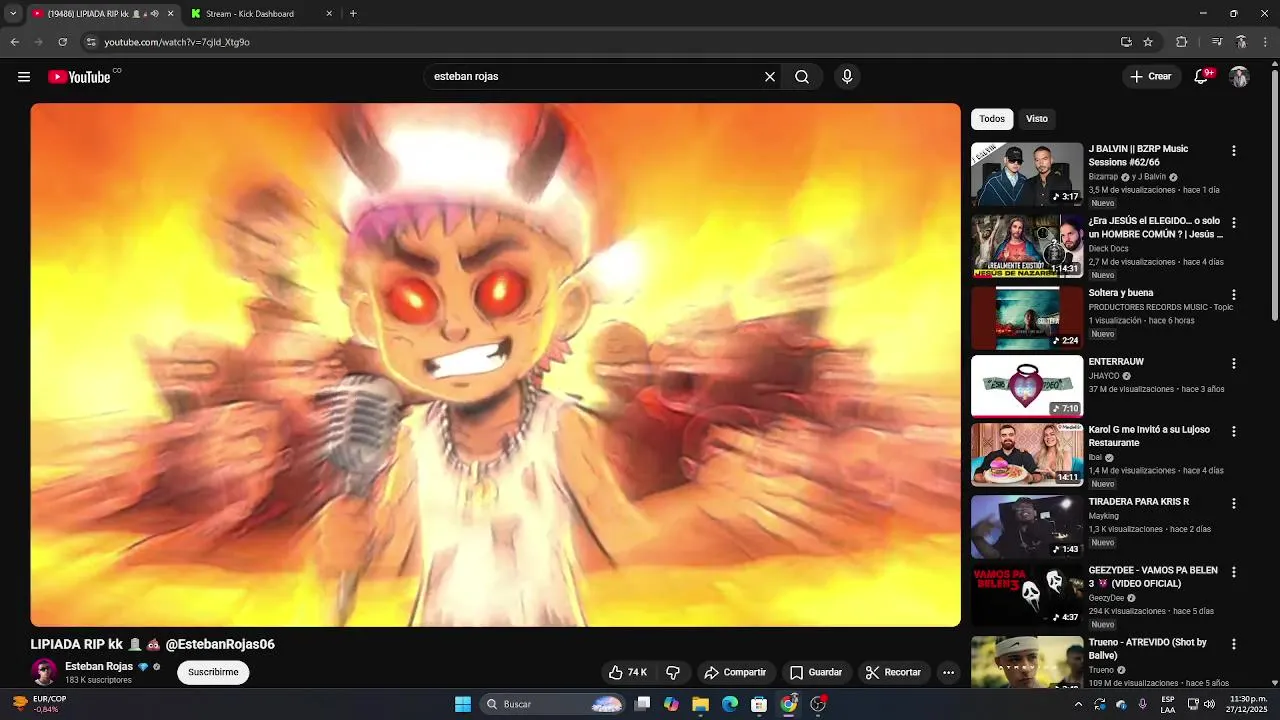Screen dimensions: 1280x720
Task: Click the magnifier search button
Action: (802, 77)
